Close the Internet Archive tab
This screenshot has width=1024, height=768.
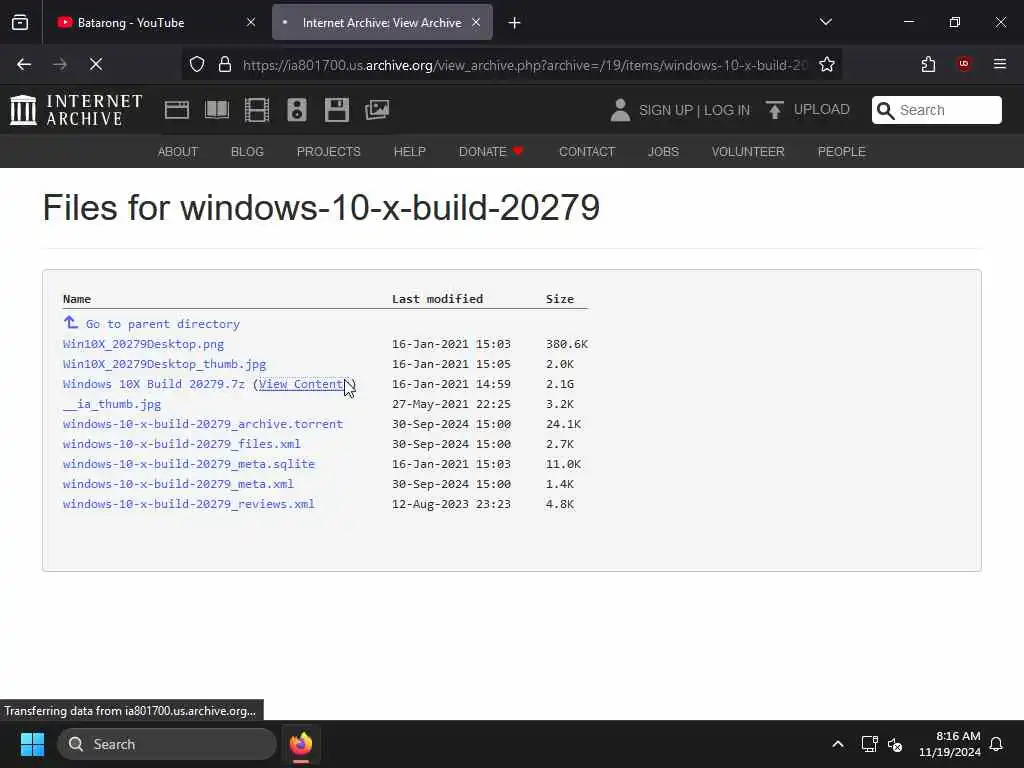click(x=476, y=23)
